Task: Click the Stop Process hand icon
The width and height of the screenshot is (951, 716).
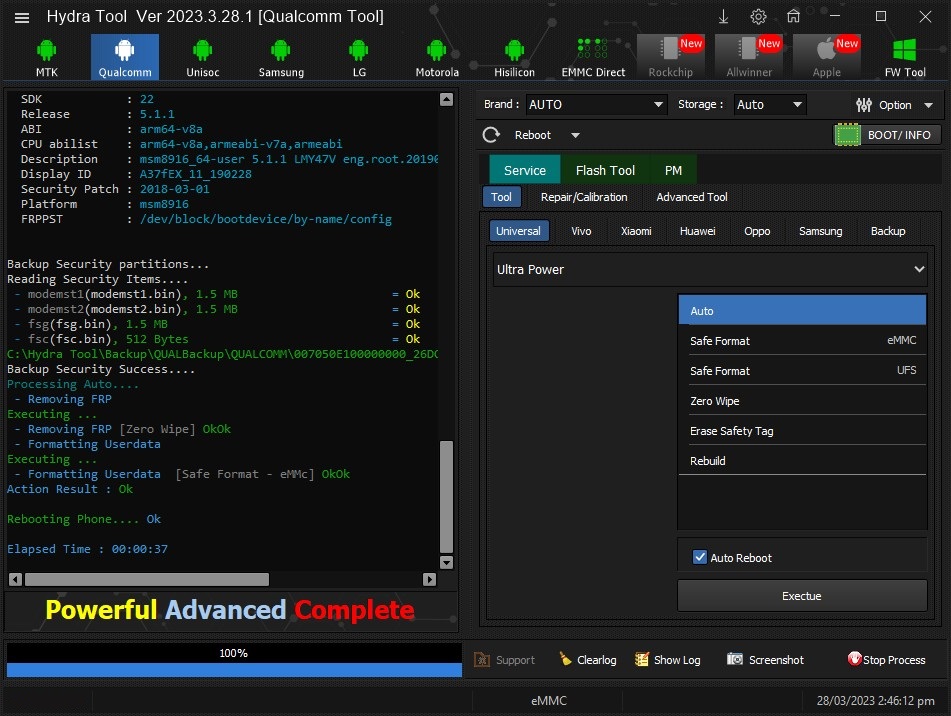Action: (x=855, y=659)
